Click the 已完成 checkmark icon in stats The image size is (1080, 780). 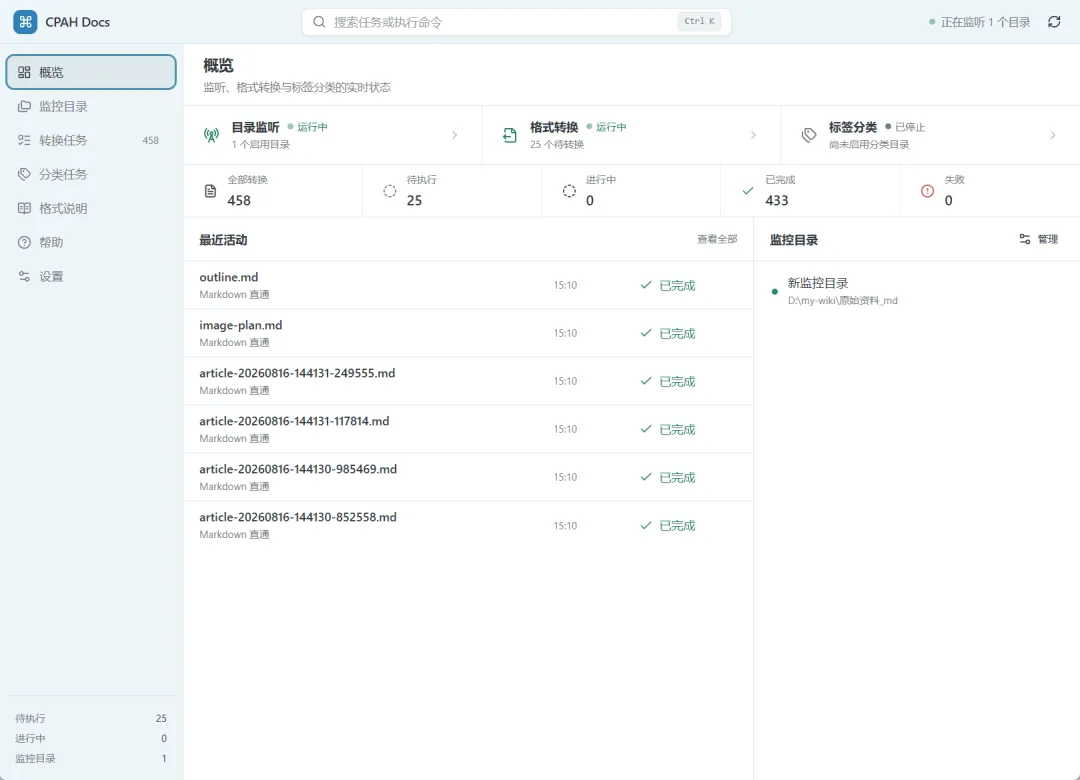(748, 191)
